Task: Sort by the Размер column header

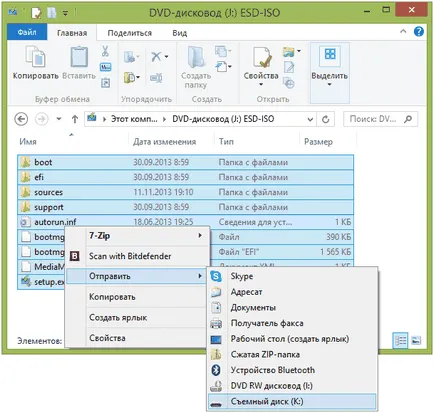Action: point(318,142)
